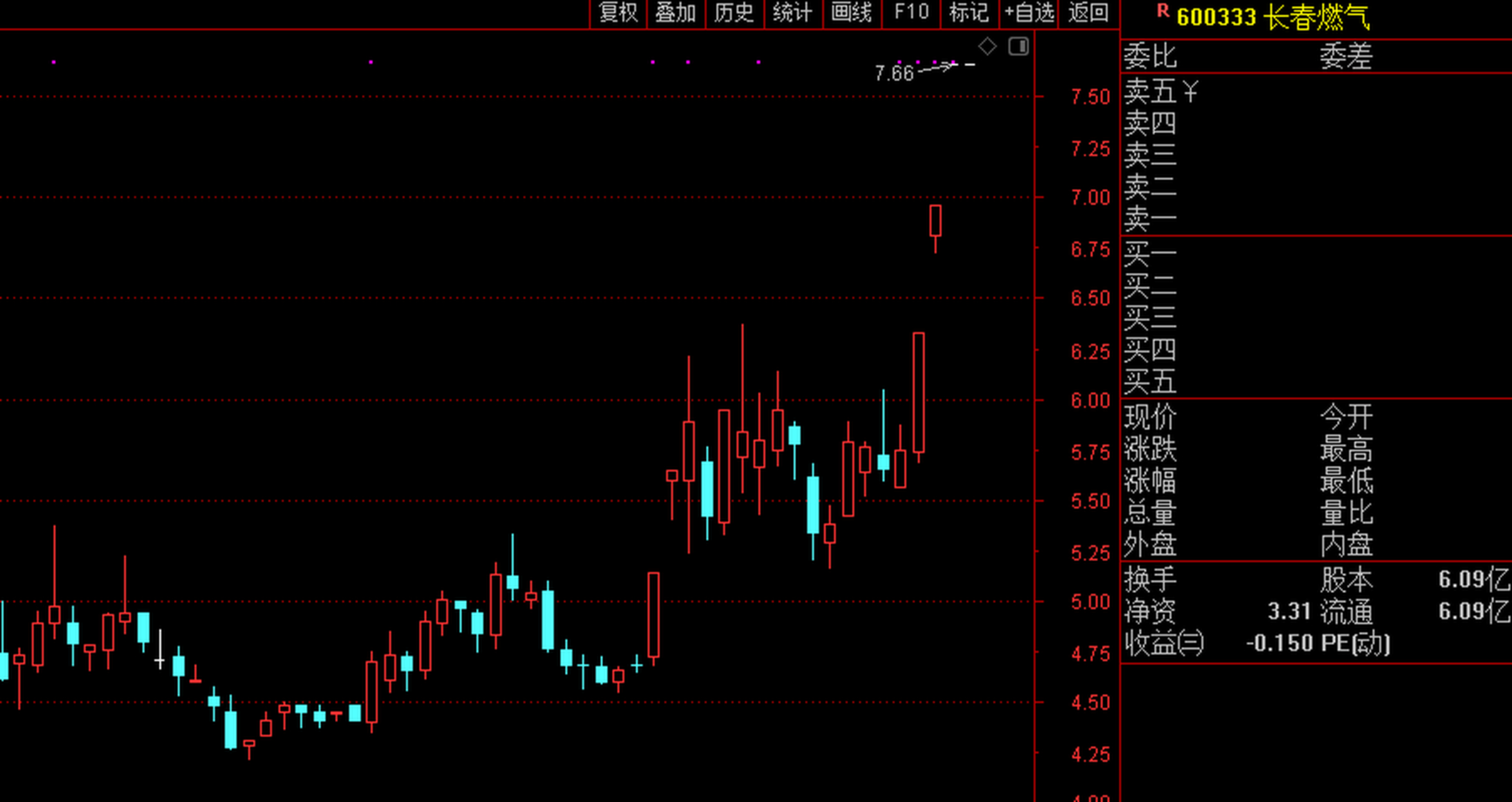The height and width of the screenshot is (802, 1512).
Task: Toggle the side panel layout icon
Action: [x=1018, y=46]
